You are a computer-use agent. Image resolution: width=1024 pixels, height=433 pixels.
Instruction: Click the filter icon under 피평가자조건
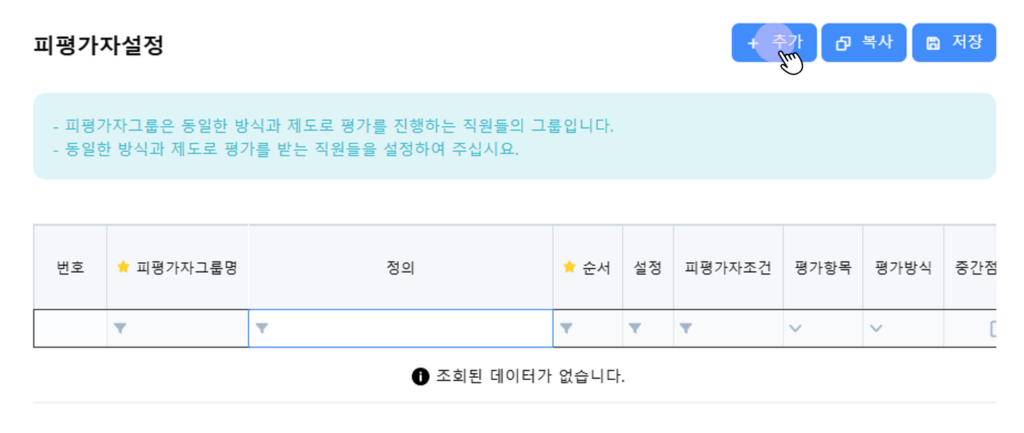[x=686, y=328]
